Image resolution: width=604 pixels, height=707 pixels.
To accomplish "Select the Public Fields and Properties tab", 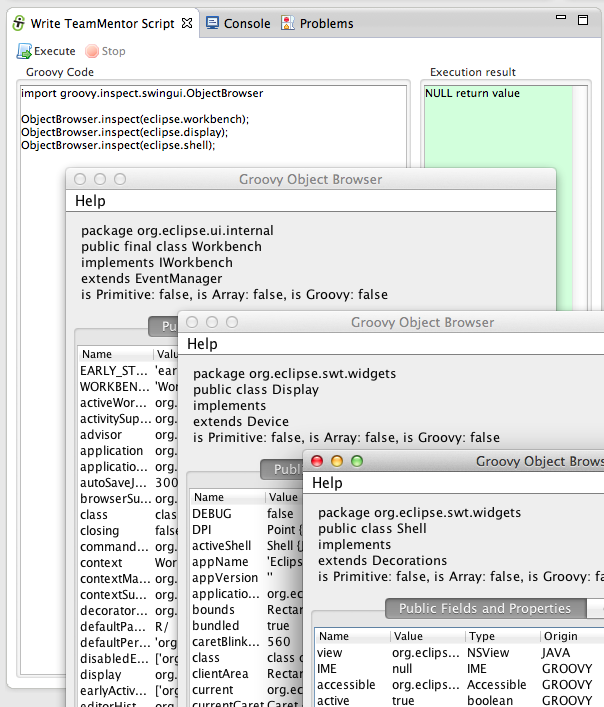I will pos(485,608).
